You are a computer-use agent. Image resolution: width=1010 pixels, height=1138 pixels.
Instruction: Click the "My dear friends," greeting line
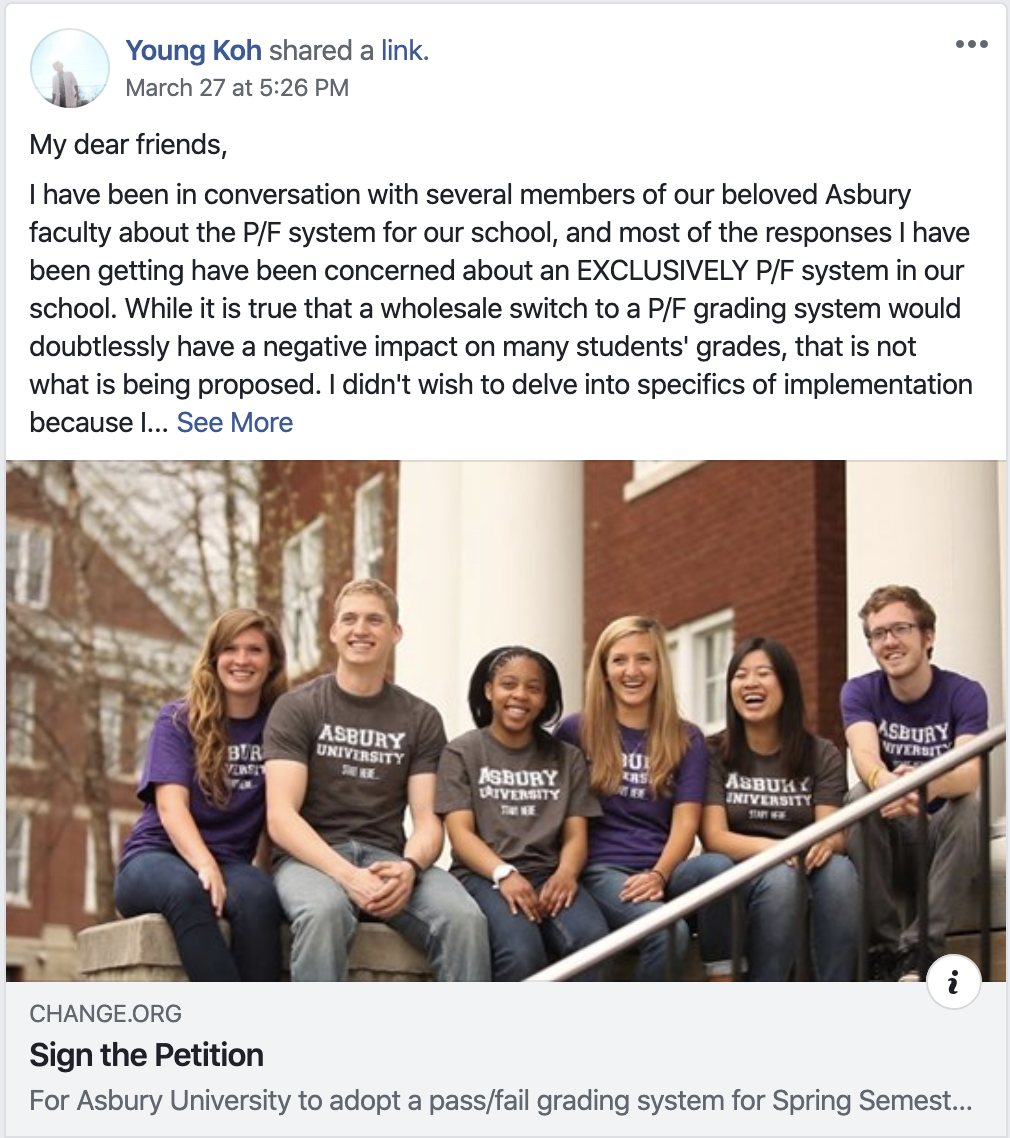pos(129,145)
